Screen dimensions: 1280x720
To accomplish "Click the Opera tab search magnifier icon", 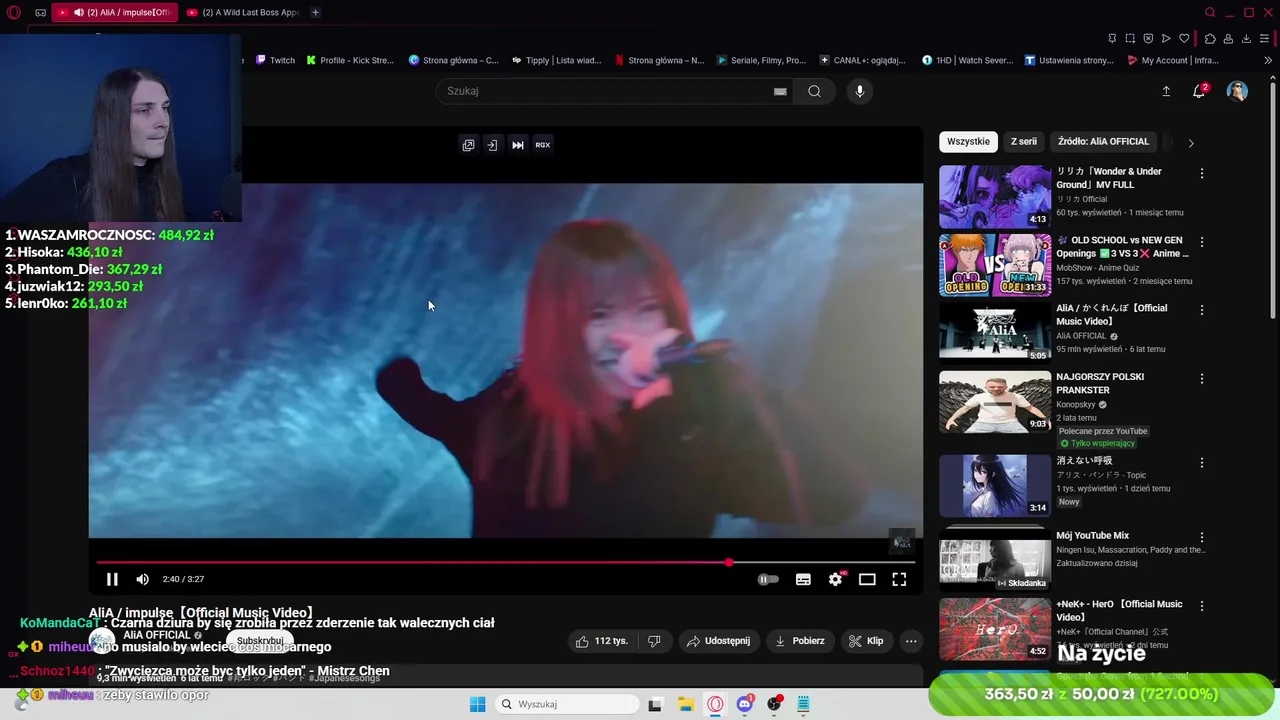I will 1210,13.
